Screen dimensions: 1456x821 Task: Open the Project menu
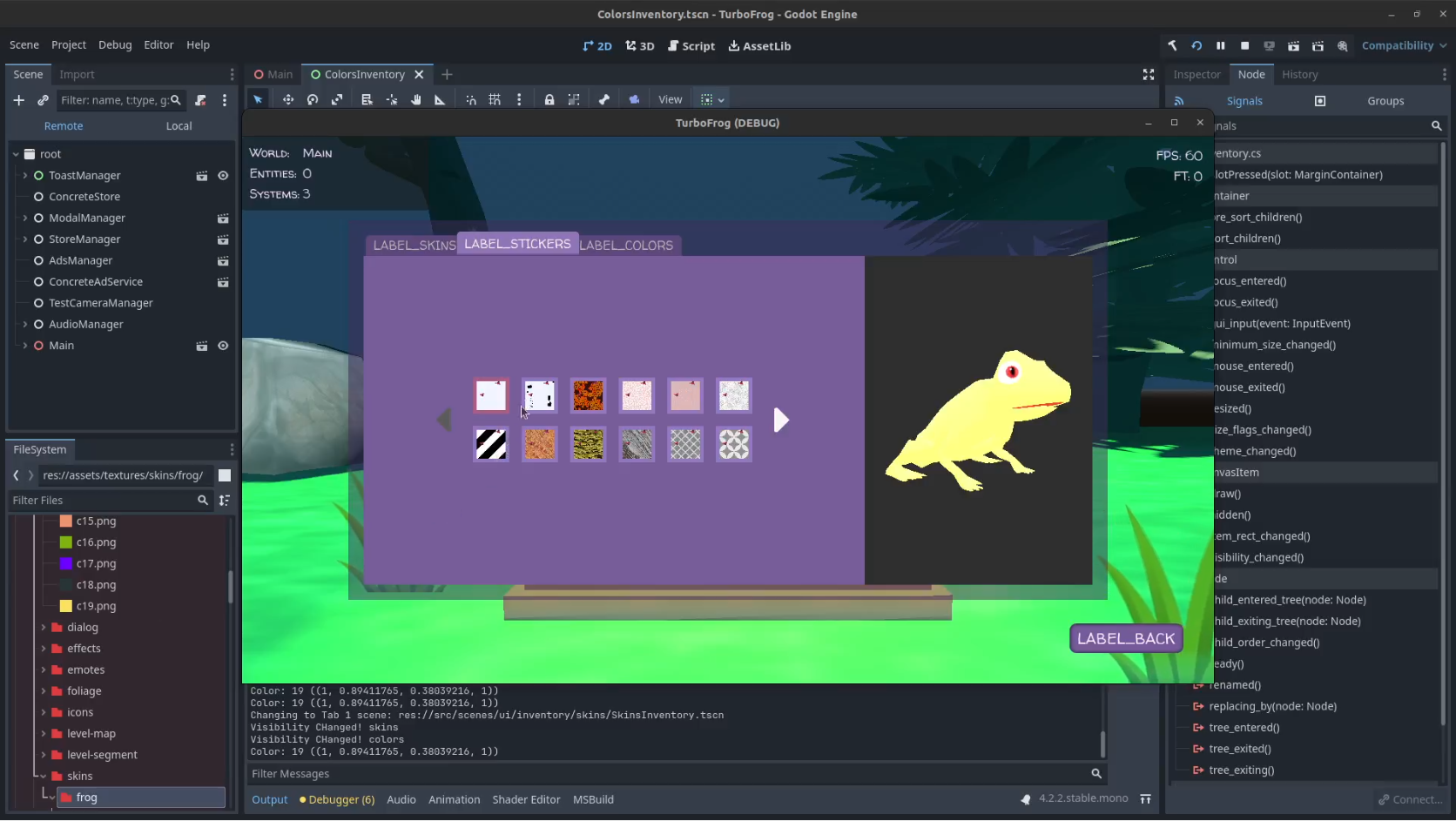[69, 44]
